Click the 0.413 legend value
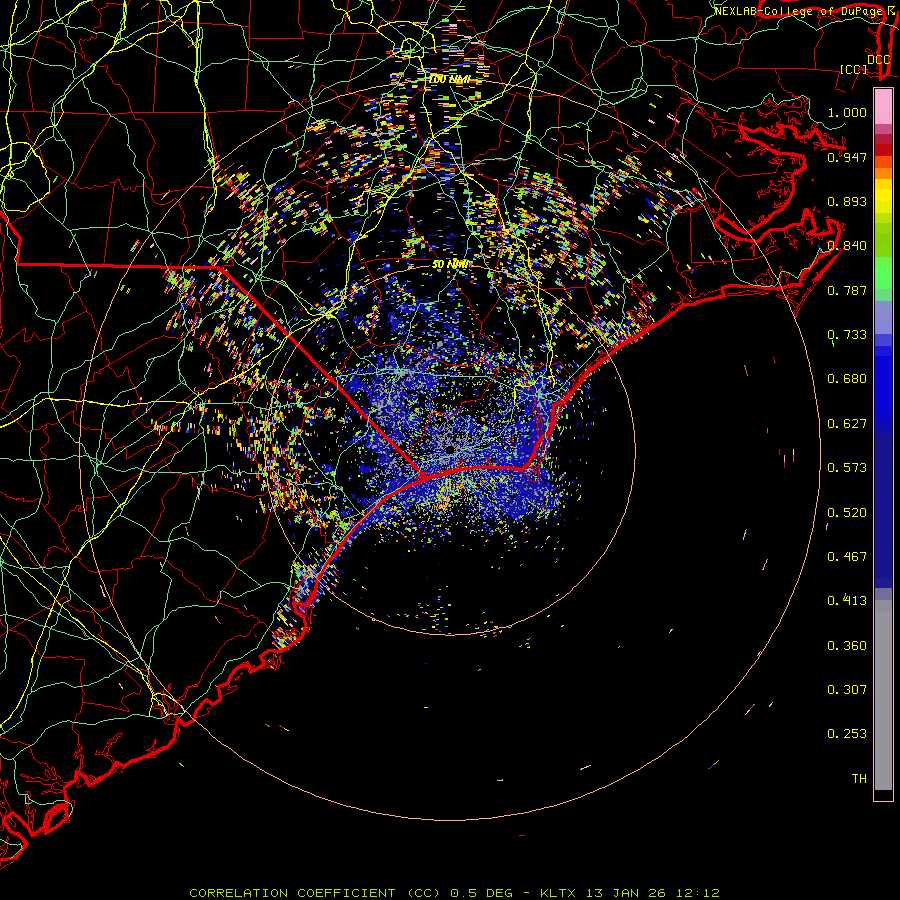The width and height of the screenshot is (900, 900). (847, 601)
